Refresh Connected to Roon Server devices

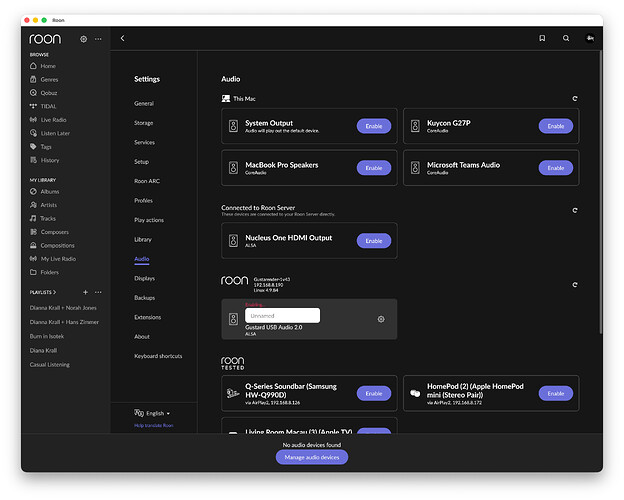(575, 210)
